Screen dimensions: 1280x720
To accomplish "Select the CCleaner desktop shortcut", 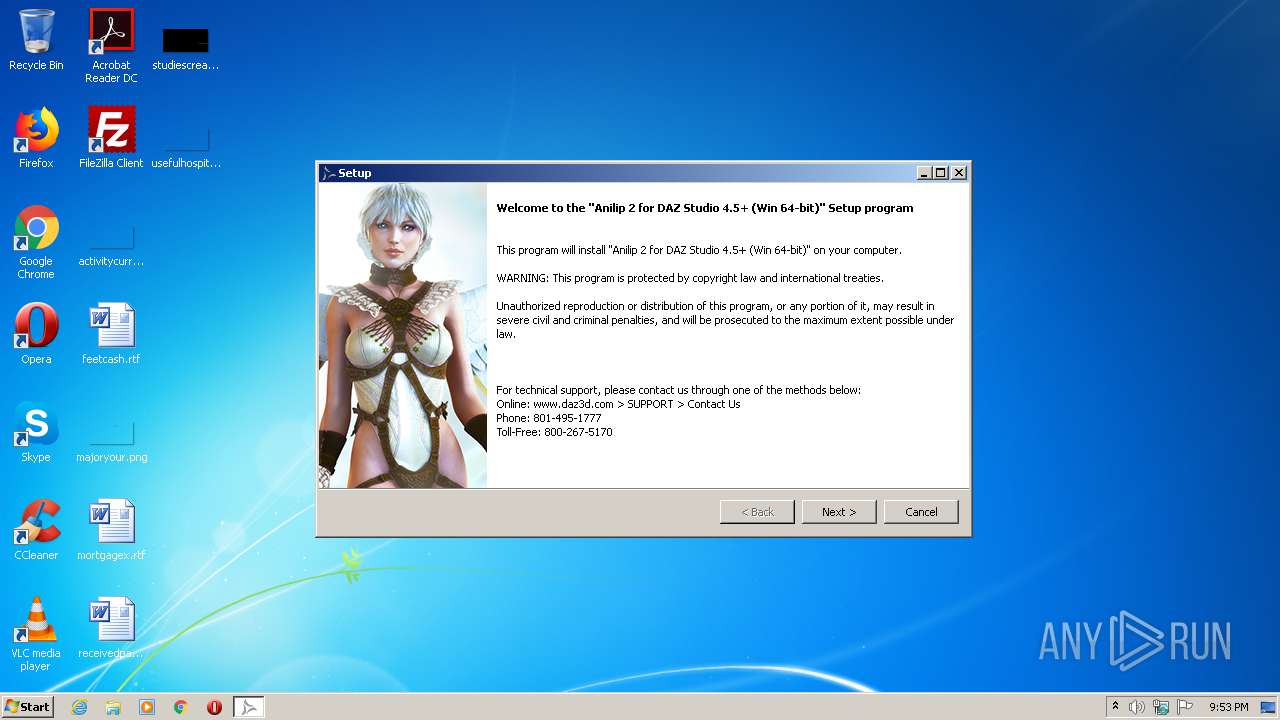I will click(36, 530).
